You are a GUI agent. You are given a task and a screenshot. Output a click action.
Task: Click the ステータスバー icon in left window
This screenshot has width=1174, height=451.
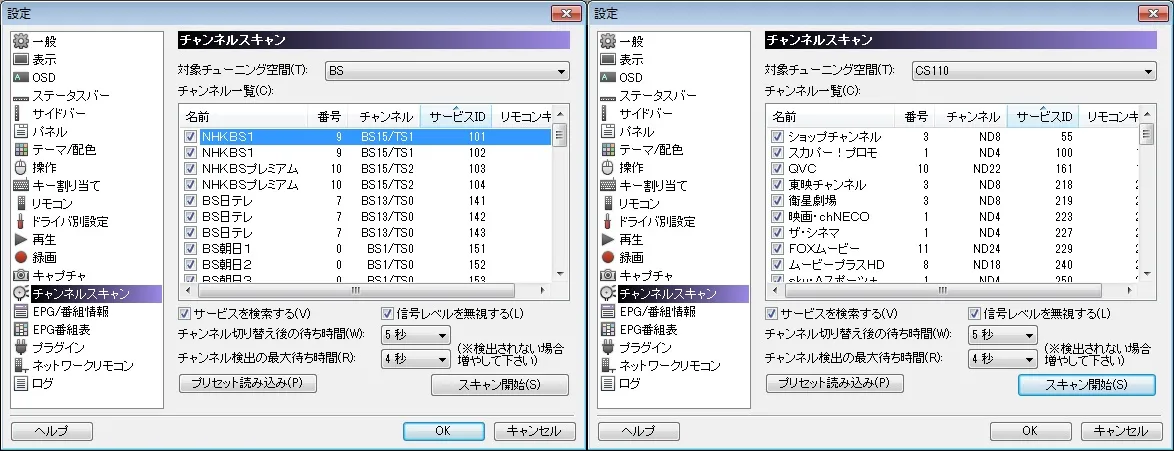21,96
